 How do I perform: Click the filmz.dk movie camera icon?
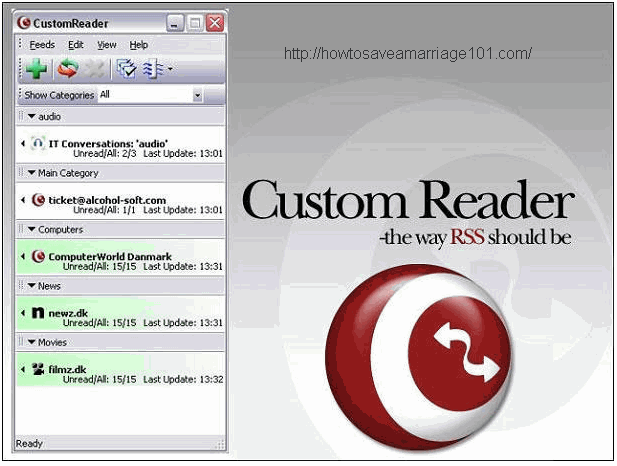(38, 369)
